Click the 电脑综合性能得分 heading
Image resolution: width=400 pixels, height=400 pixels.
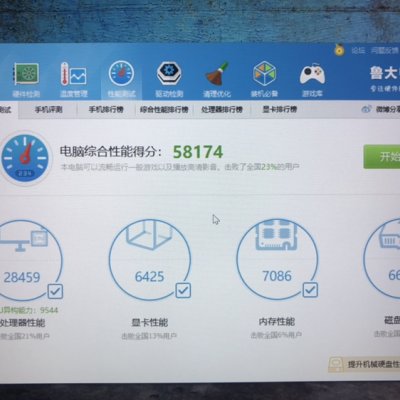click(x=111, y=152)
